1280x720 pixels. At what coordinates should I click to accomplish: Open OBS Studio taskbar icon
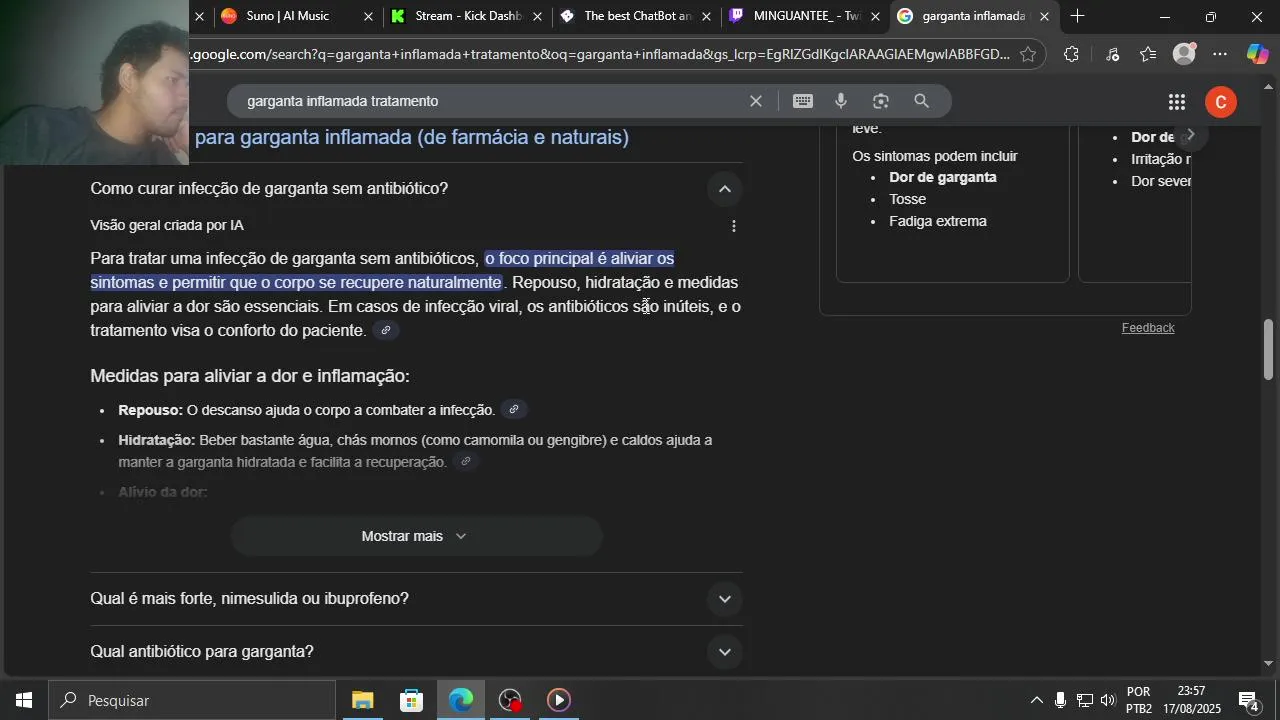[x=510, y=700]
